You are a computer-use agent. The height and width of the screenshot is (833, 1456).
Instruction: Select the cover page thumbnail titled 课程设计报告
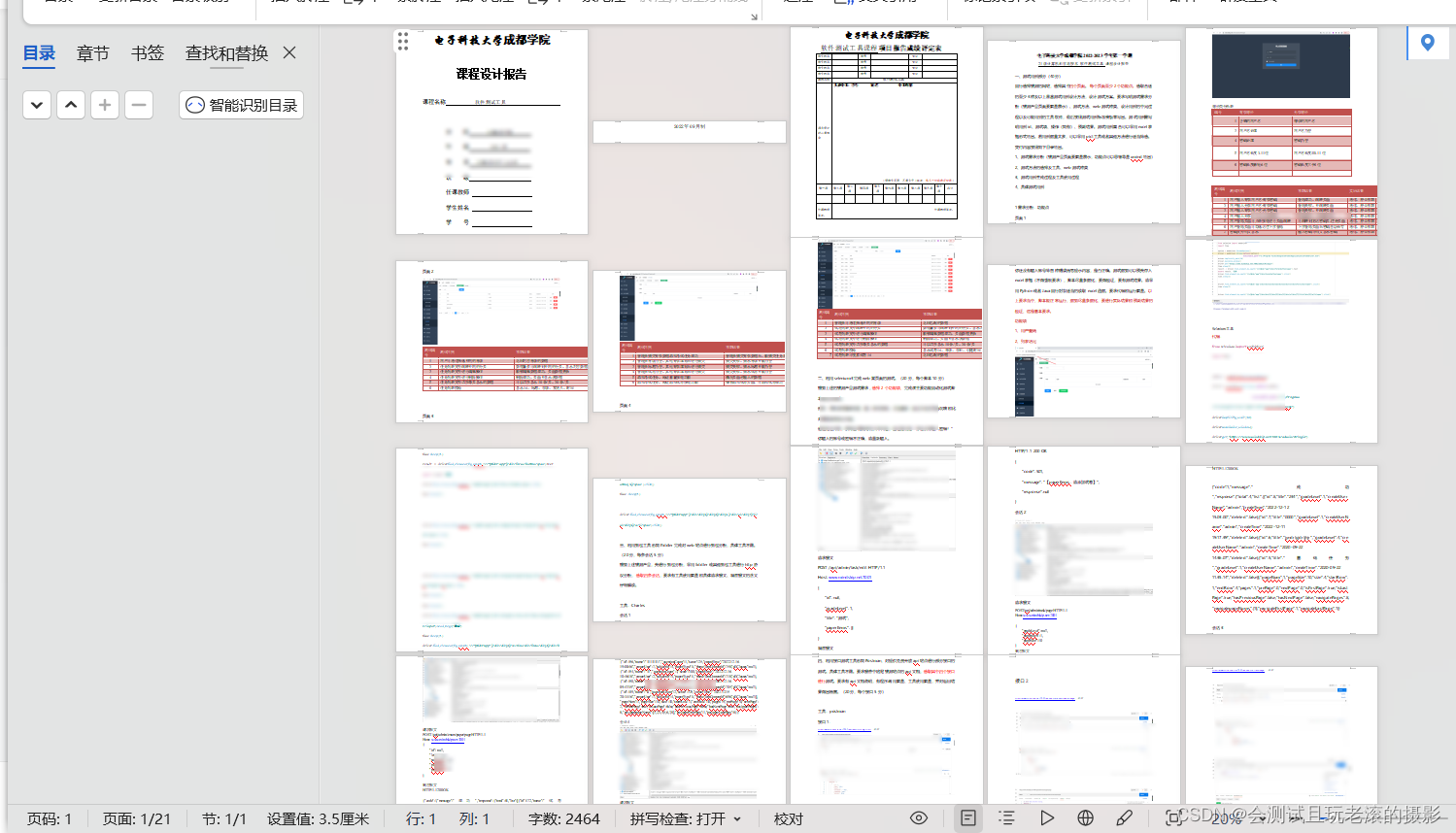(x=491, y=132)
